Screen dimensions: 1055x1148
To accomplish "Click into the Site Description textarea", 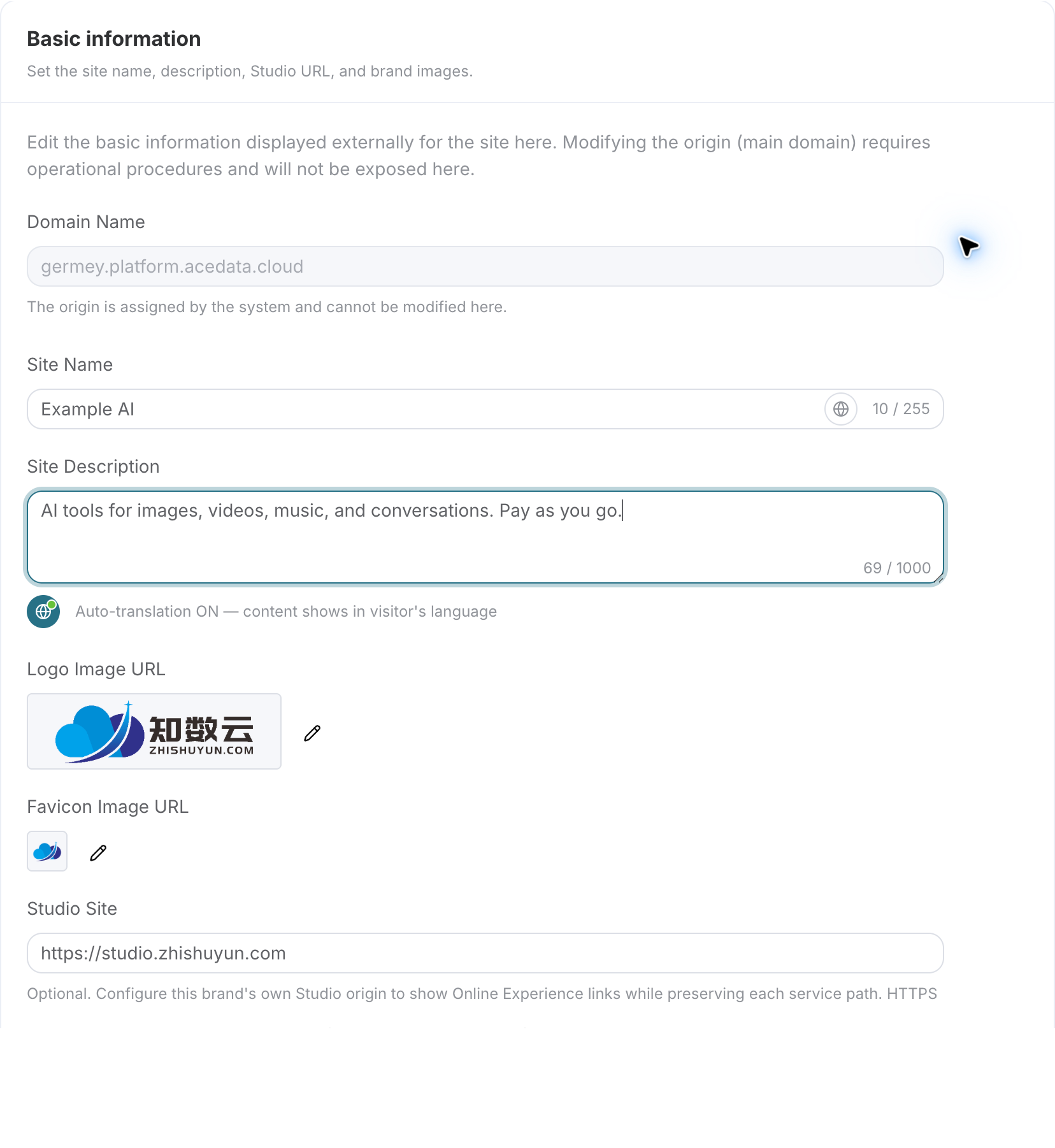I will pyautogui.click(x=485, y=537).
